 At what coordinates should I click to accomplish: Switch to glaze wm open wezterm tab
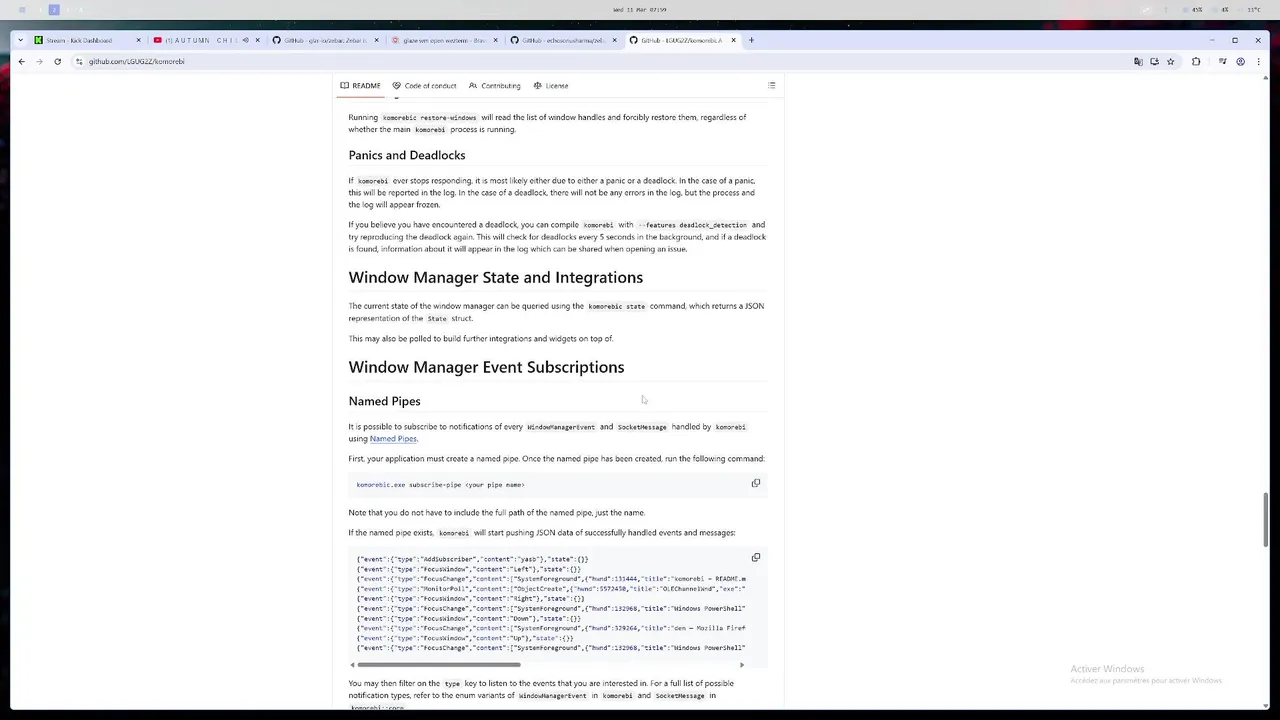pyautogui.click(x=444, y=40)
